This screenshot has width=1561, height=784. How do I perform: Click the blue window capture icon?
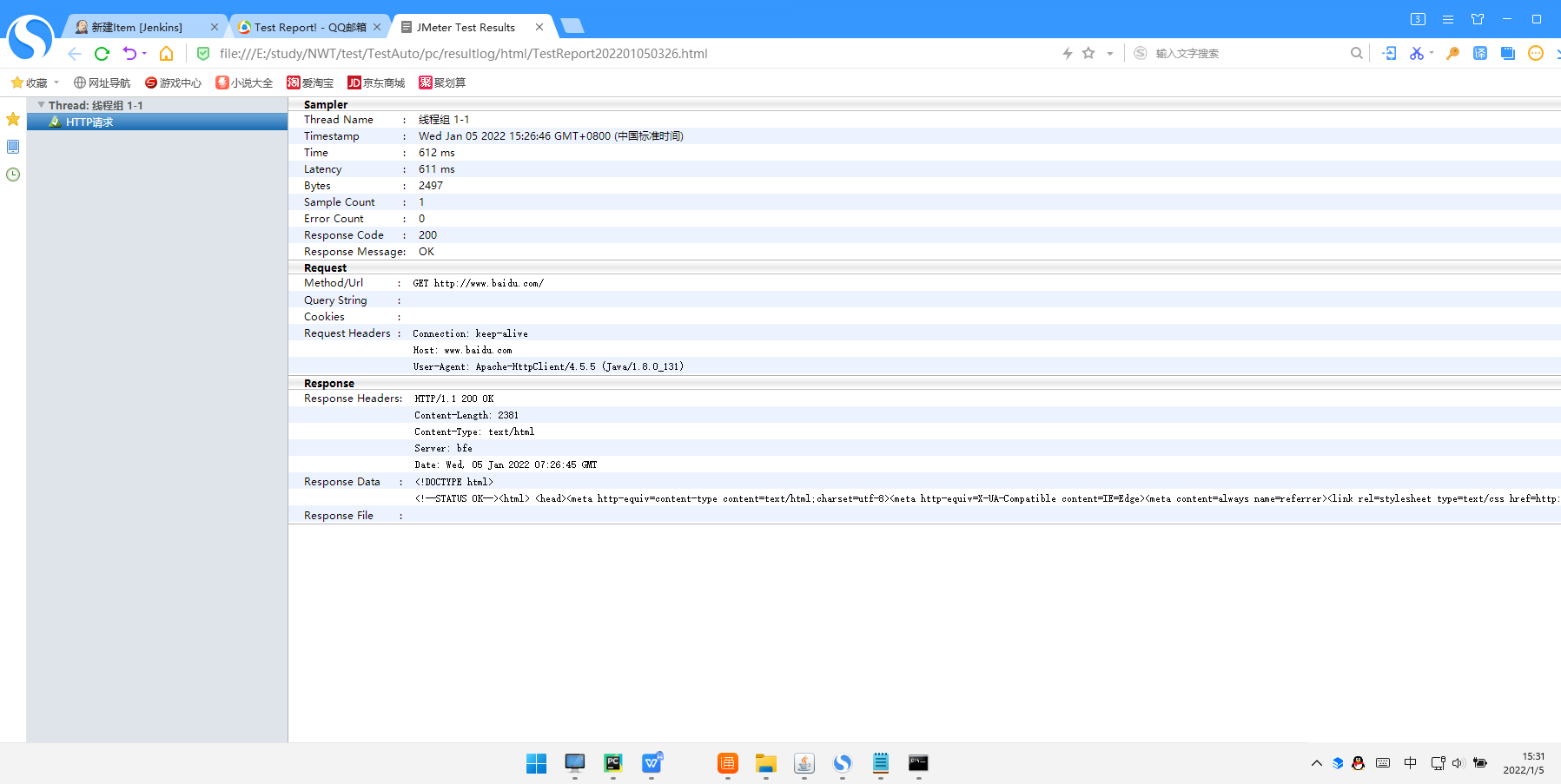[1508, 54]
